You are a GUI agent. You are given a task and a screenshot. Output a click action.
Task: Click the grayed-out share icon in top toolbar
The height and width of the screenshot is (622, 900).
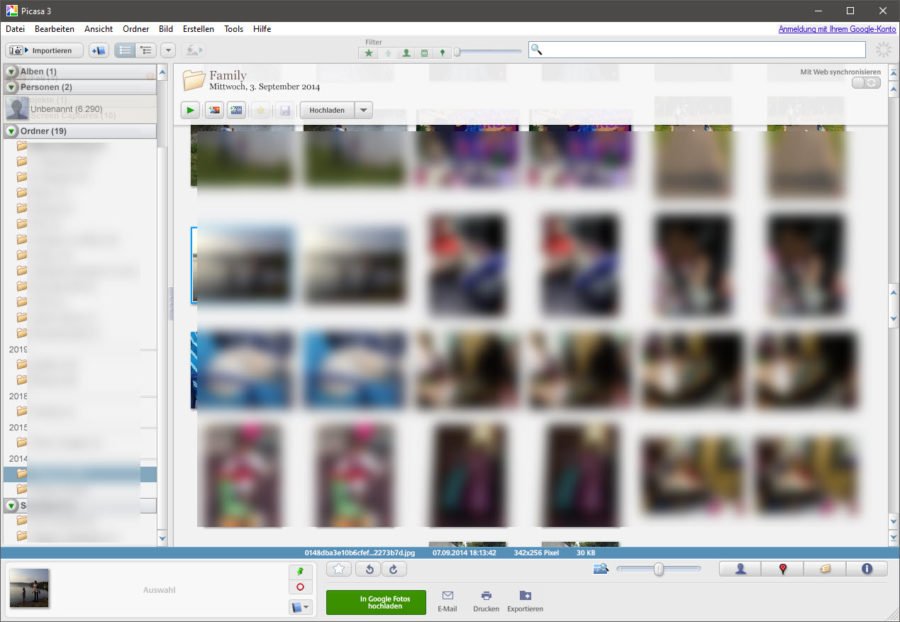[x=194, y=50]
